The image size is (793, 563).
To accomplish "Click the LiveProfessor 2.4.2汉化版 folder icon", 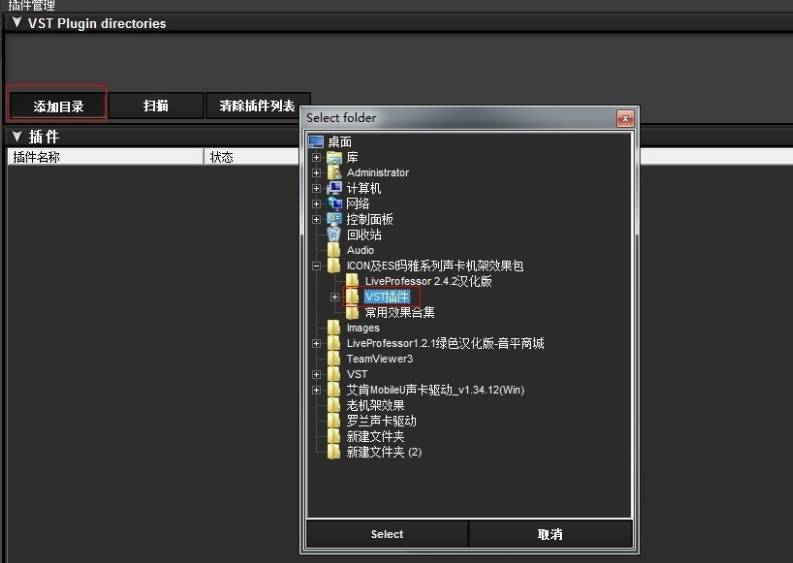I will (353, 281).
